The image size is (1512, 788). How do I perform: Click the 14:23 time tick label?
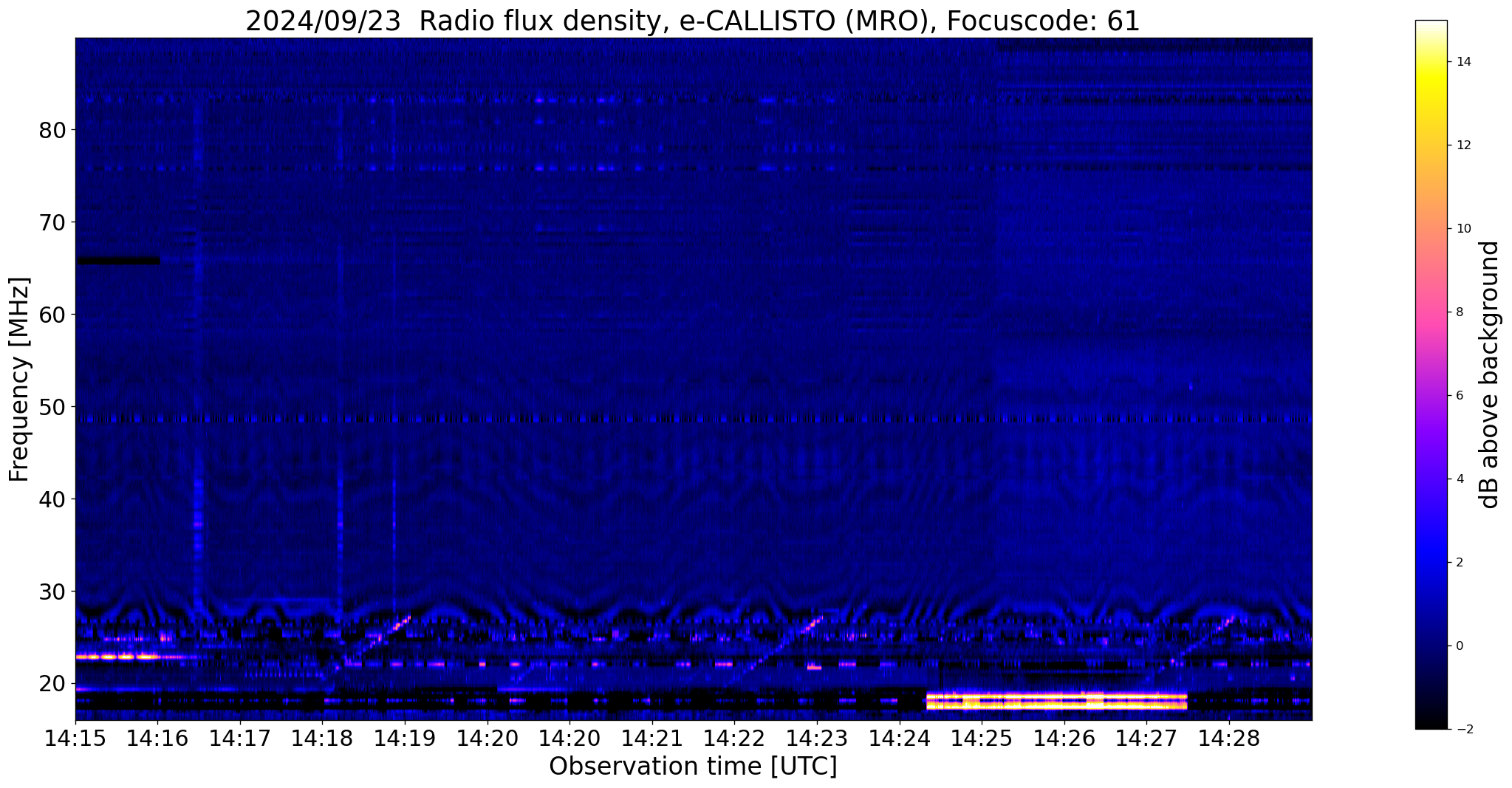click(x=817, y=739)
